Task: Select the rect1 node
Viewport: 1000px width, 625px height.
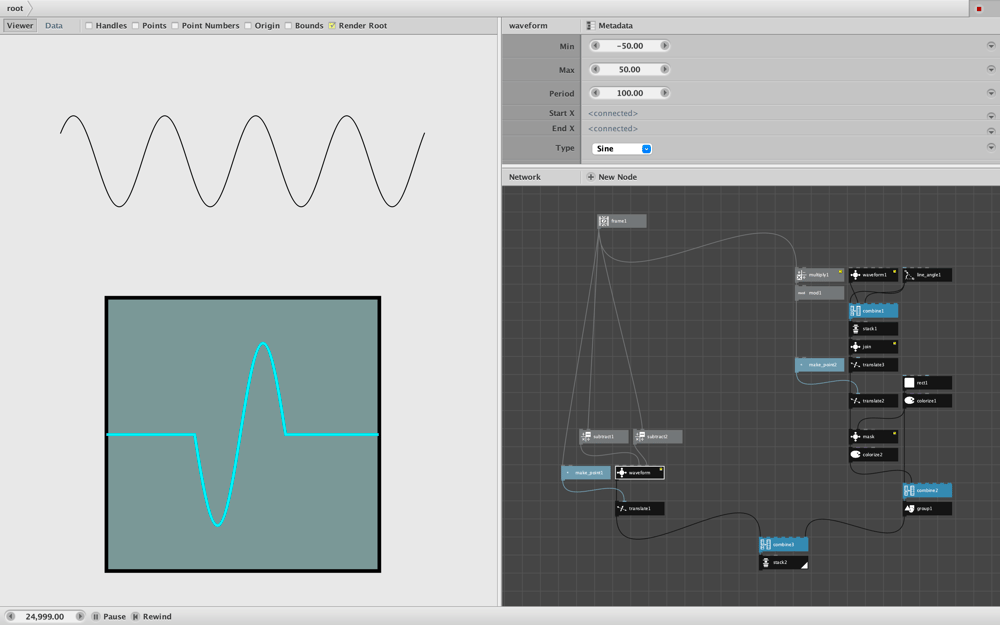Action: 927,383
